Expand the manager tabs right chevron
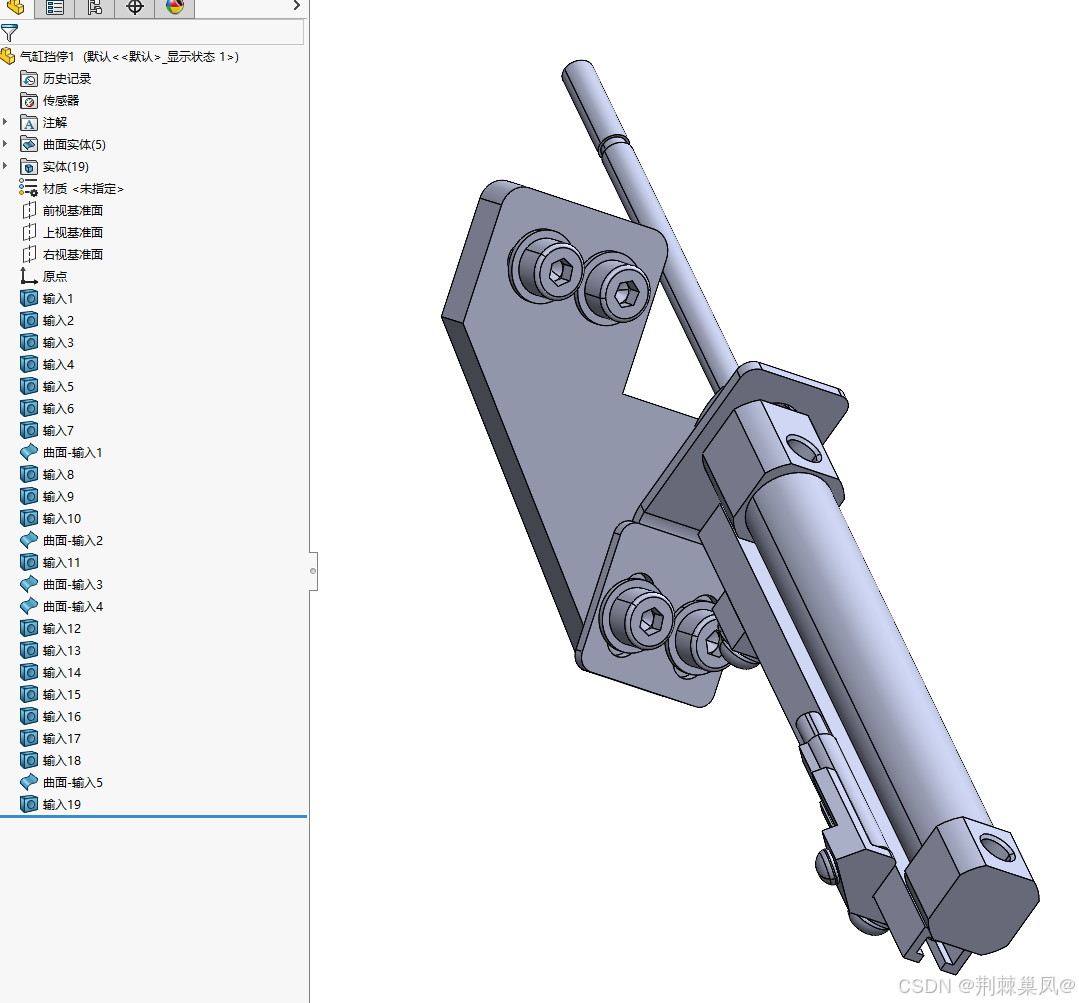 [x=297, y=6]
